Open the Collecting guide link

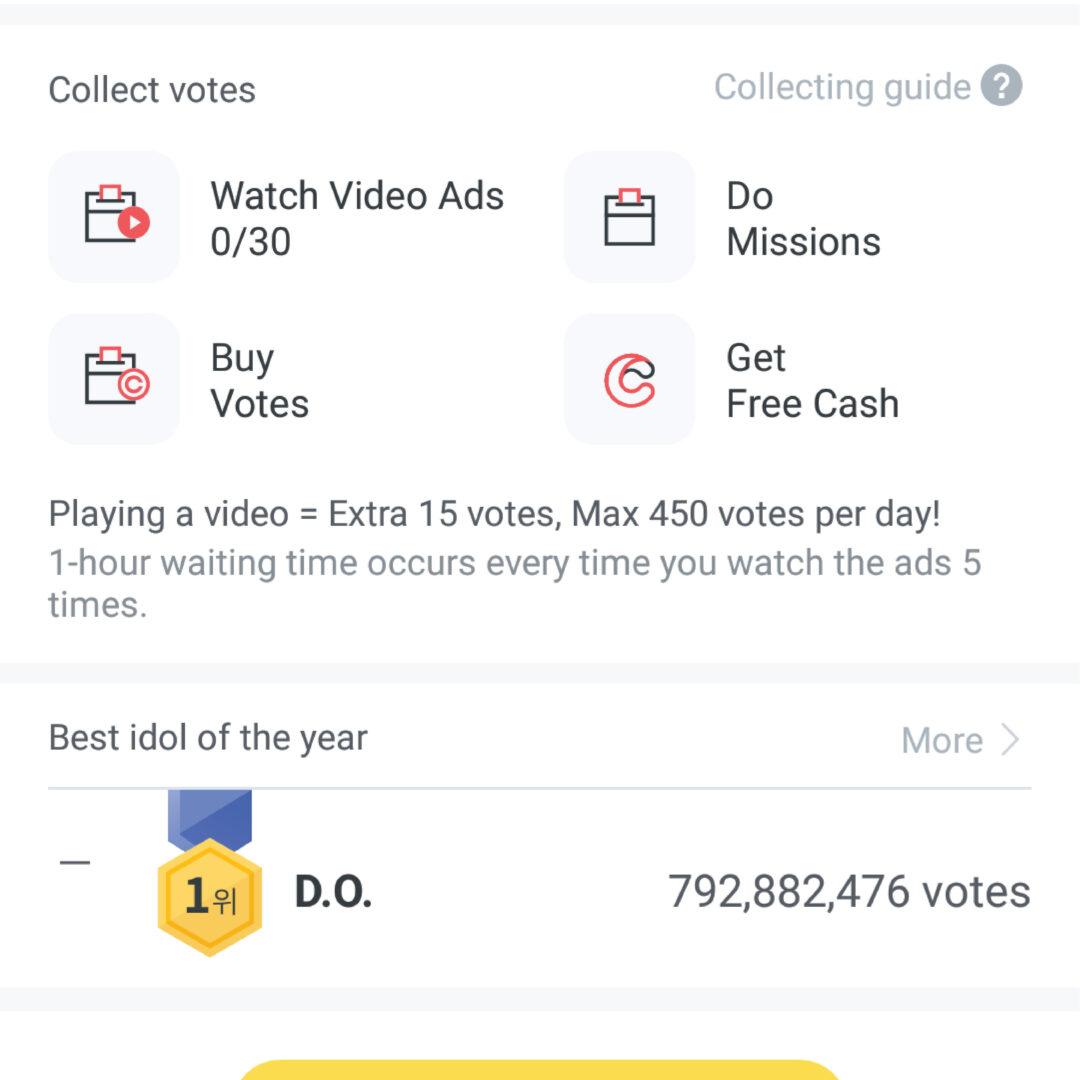842,87
